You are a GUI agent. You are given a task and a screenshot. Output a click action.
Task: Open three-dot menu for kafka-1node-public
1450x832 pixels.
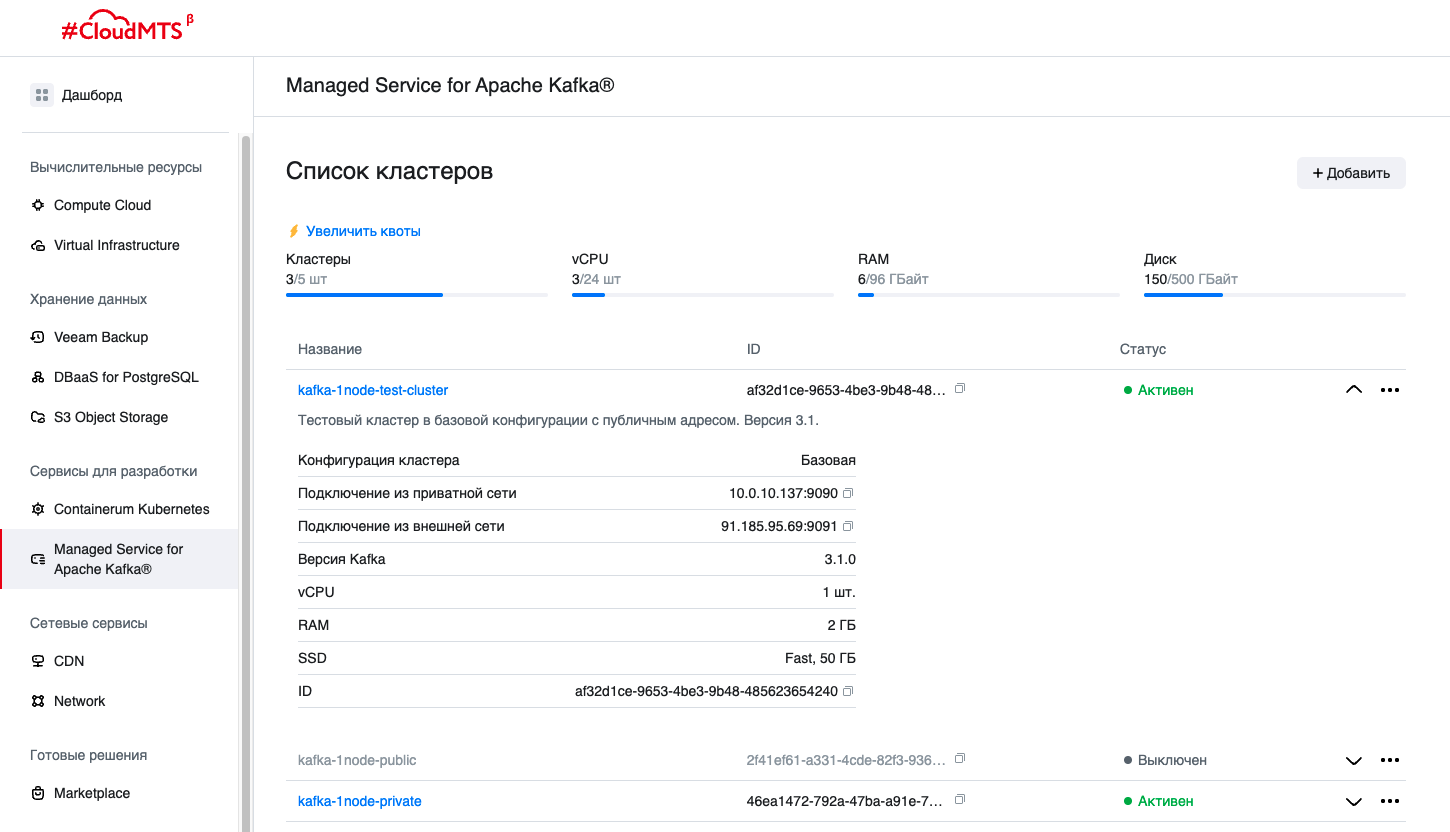pyautogui.click(x=1389, y=760)
